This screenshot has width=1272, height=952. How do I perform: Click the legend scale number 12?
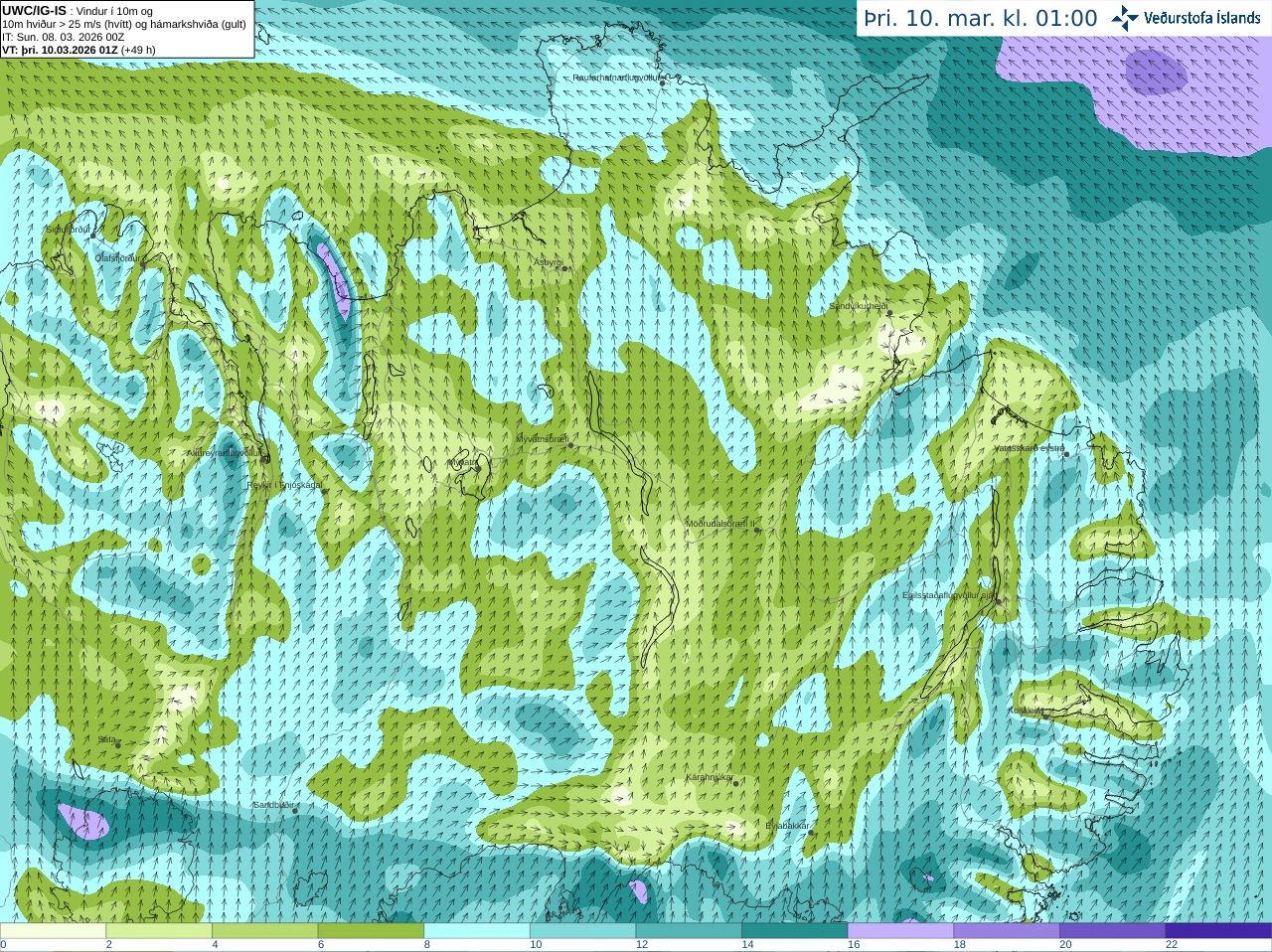(x=642, y=945)
